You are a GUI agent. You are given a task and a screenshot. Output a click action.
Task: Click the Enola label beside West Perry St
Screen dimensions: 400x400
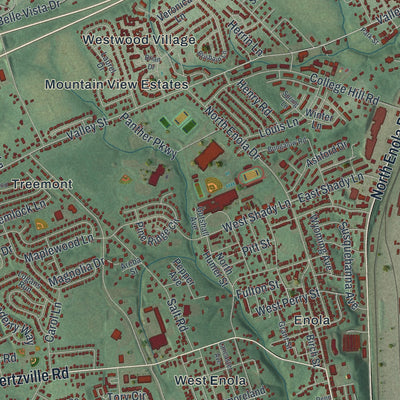312,320
